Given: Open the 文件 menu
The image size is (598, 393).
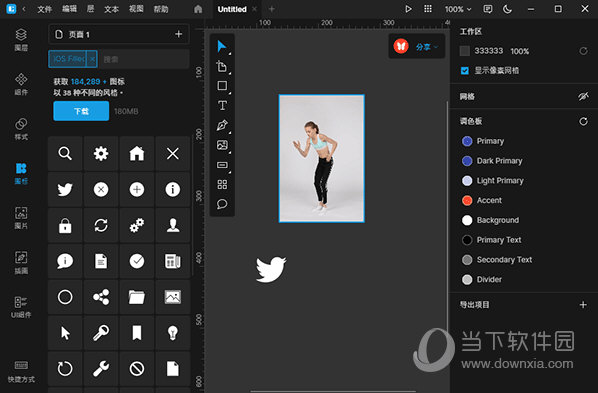Looking at the screenshot, I should pos(45,9).
